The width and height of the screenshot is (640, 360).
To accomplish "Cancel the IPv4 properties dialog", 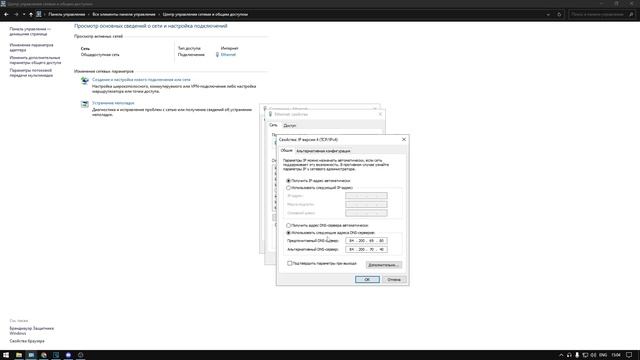I will pos(394,280).
